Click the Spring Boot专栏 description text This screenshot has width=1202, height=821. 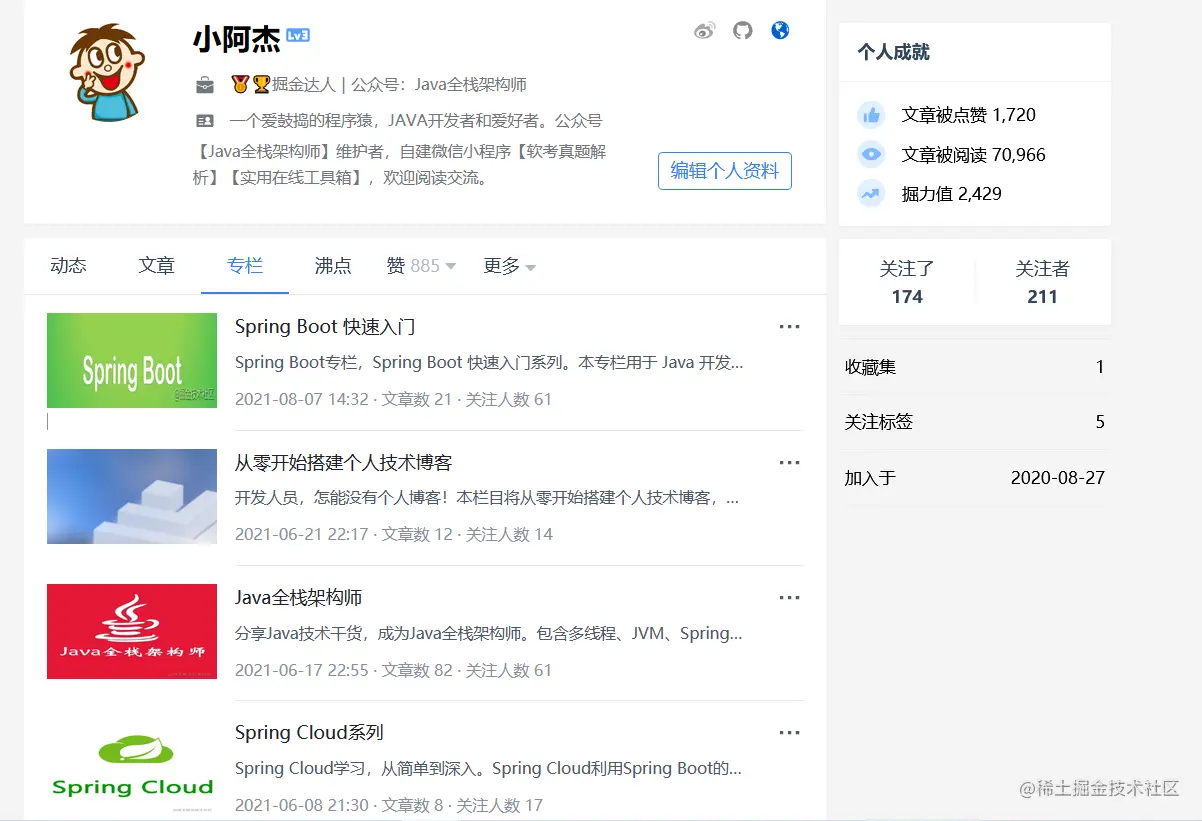click(x=489, y=363)
